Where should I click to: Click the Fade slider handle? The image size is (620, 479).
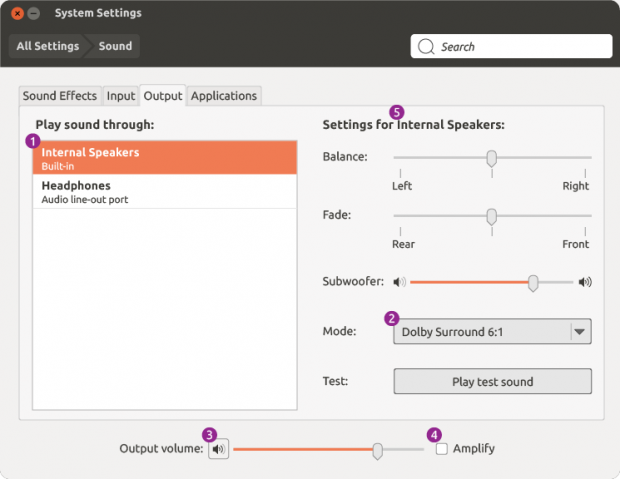click(491, 217)
